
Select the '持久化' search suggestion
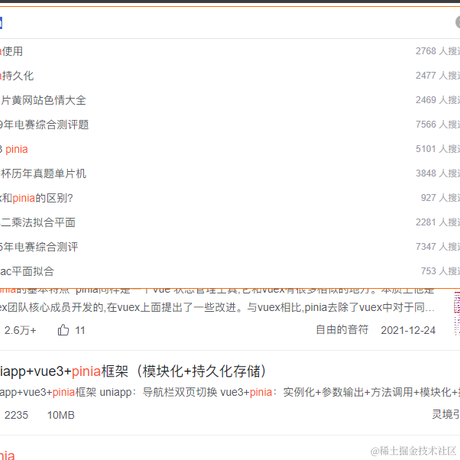[x=17, y=76]
